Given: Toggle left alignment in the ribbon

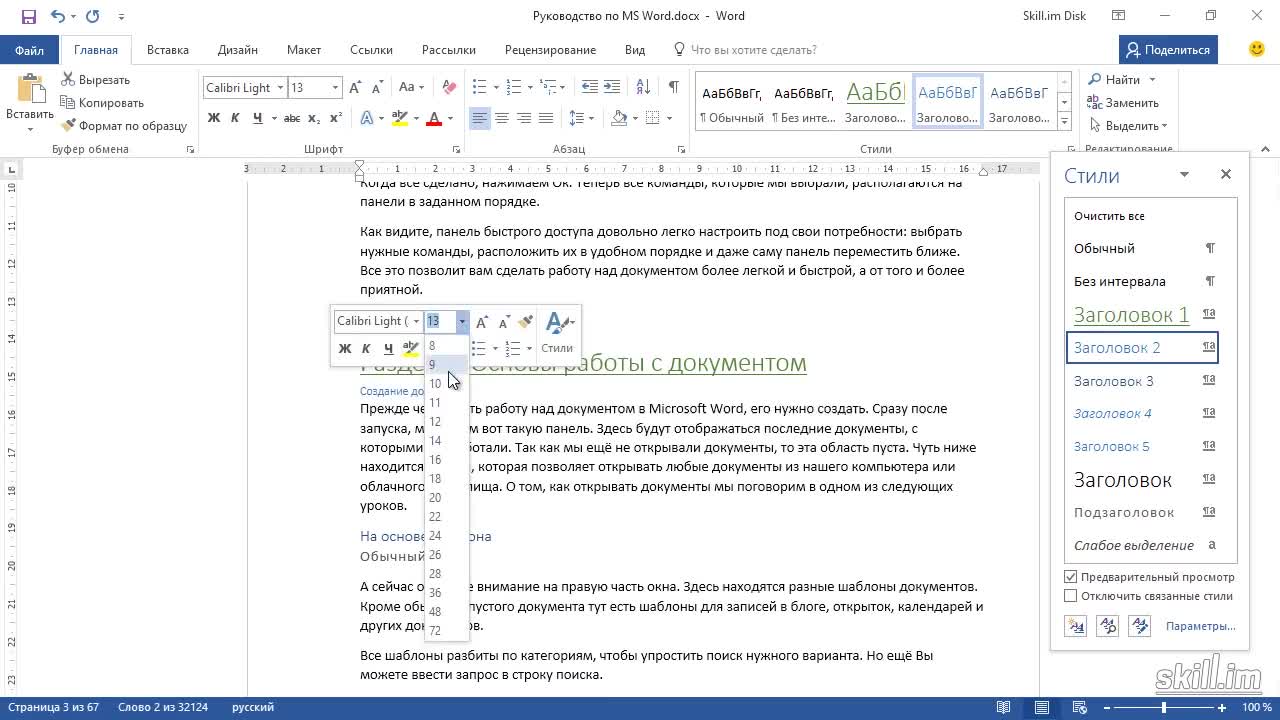Looking at the screenshot, I should point(480,118).
